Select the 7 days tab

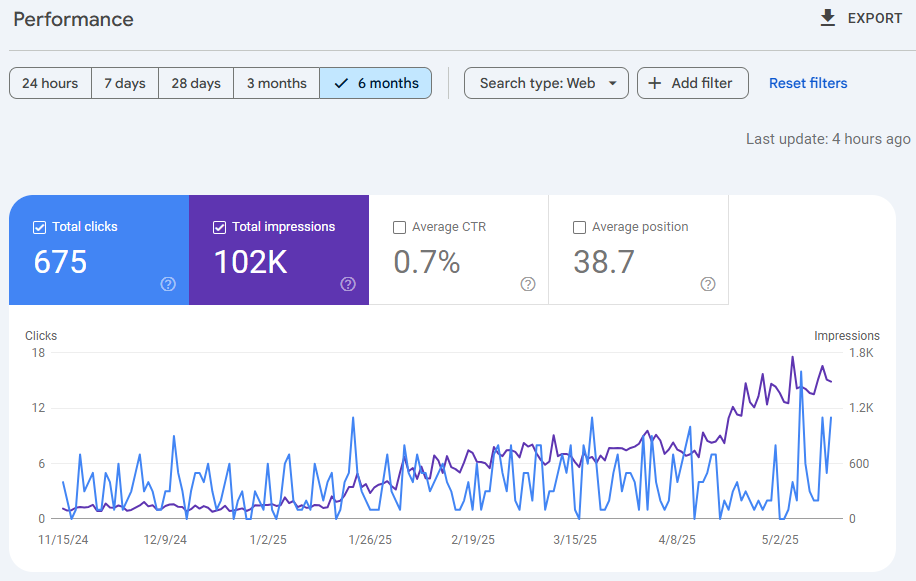click(124, 83)
